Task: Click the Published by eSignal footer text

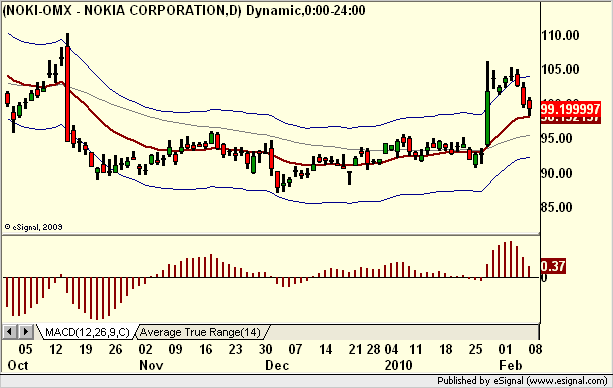Action: tap(522, 381)
